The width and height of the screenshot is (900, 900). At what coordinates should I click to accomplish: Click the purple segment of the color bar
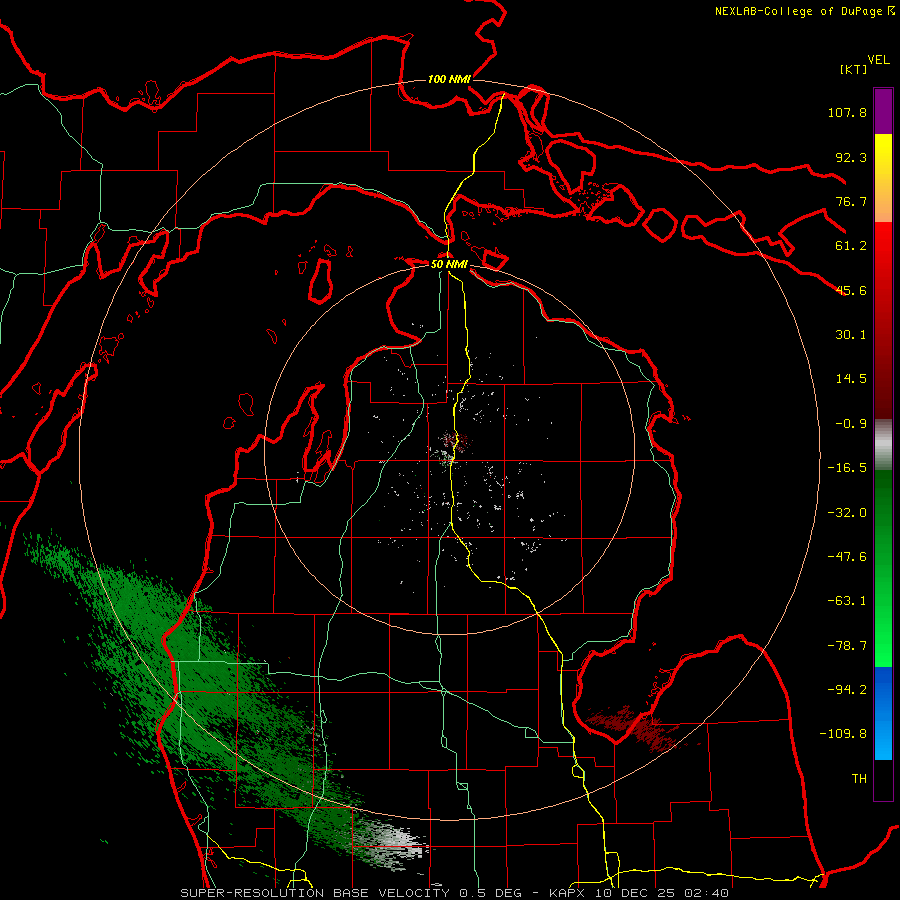tap(883, 111)
